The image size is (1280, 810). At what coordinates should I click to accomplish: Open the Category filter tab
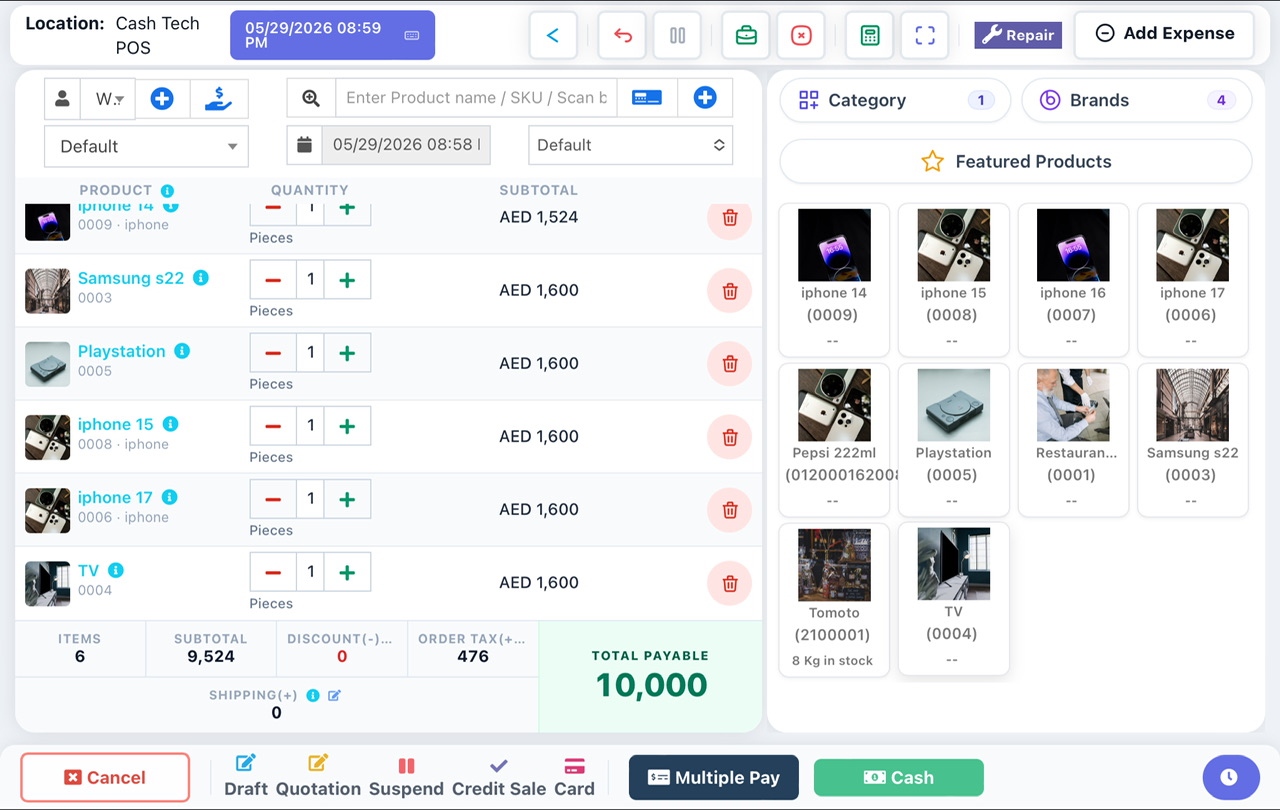pyautogui.click(x=895, y=100)
